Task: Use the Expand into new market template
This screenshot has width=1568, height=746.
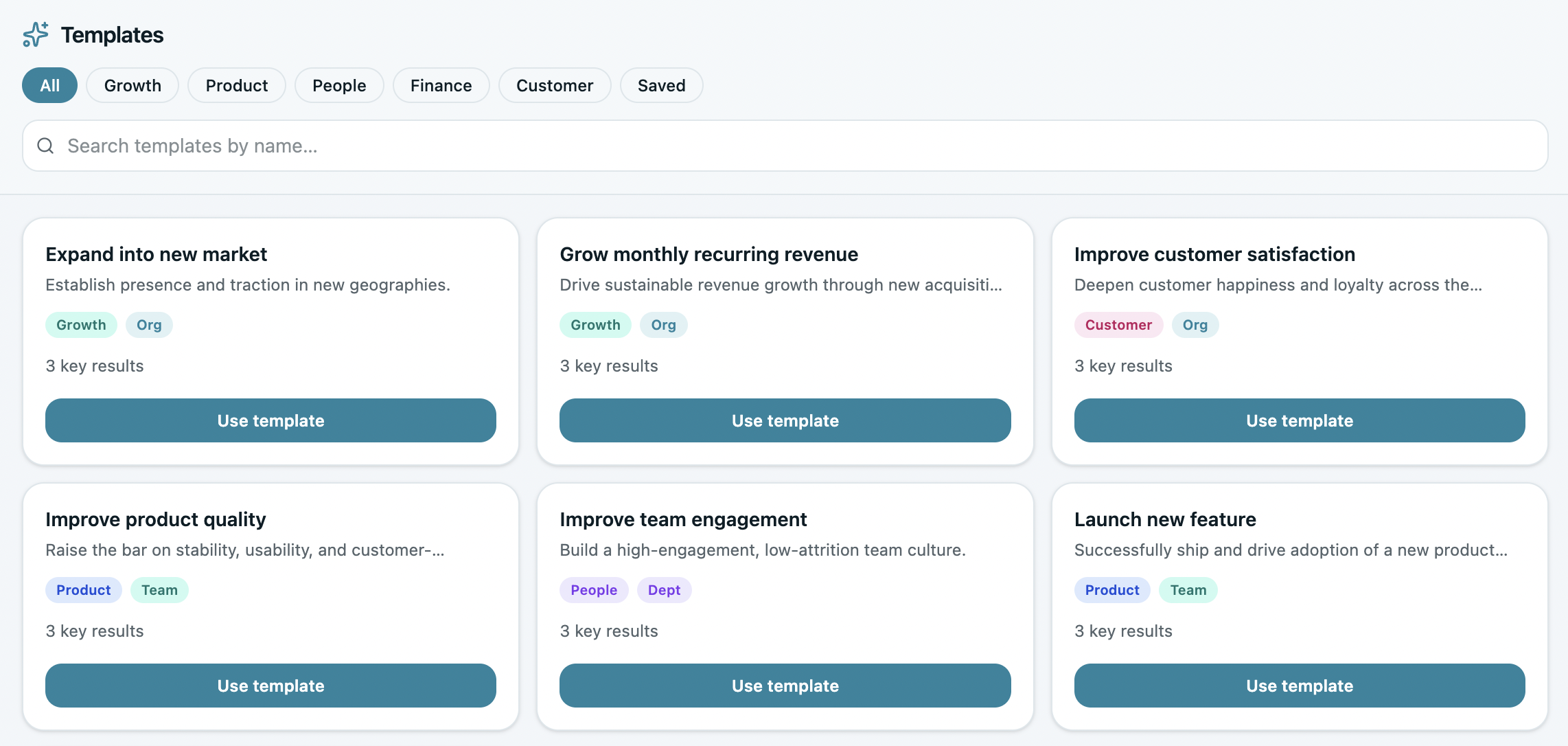Action: (270, 420)
